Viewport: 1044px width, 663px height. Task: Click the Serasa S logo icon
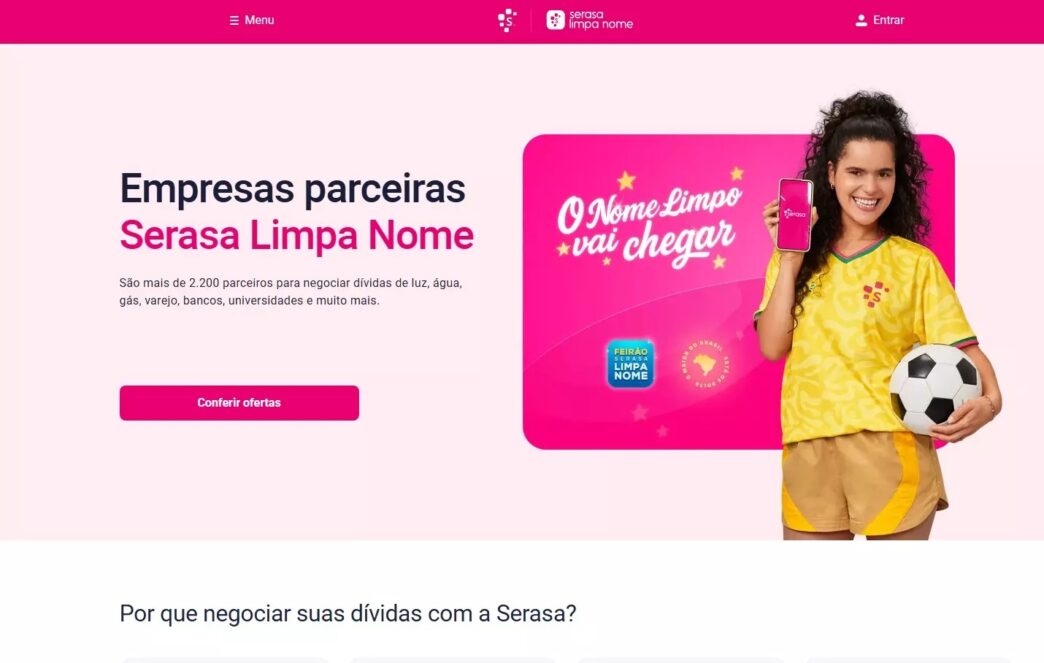pos(507,20)
